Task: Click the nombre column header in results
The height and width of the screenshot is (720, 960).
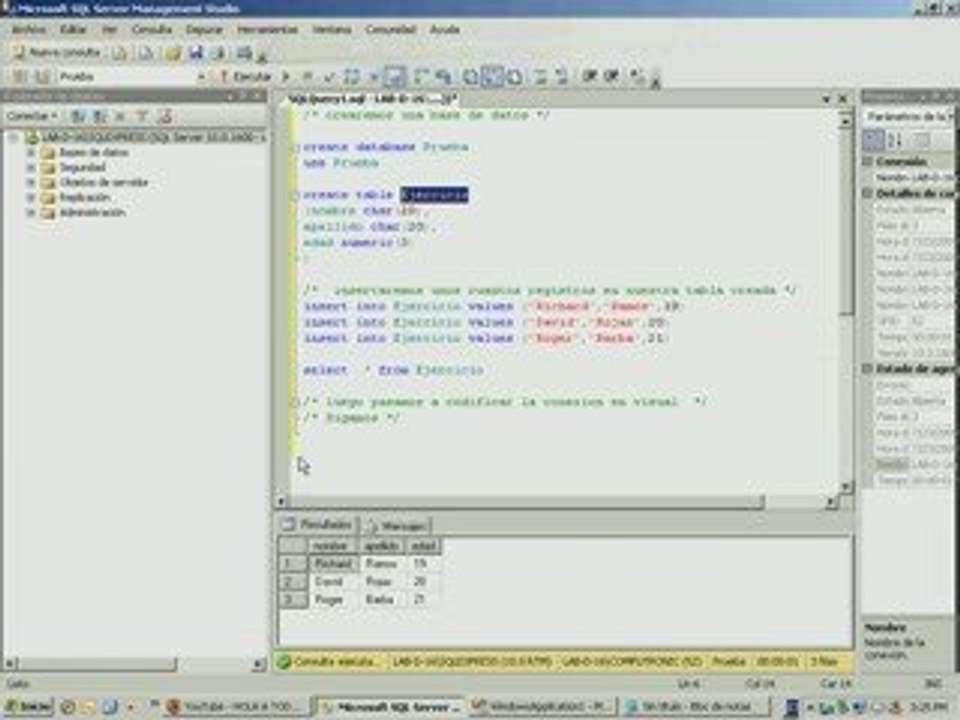Action: click(x=331, y=546)
